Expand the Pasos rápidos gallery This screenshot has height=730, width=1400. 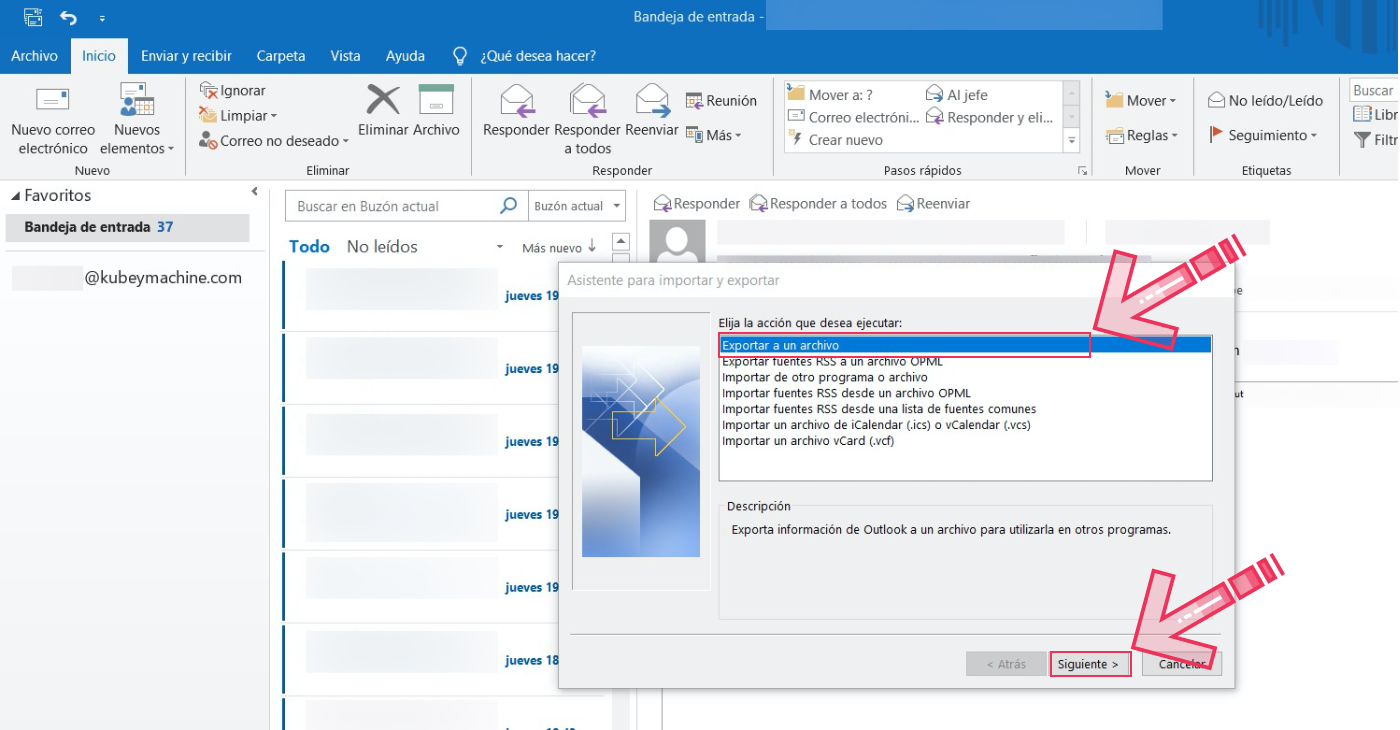click(1072, 141)
